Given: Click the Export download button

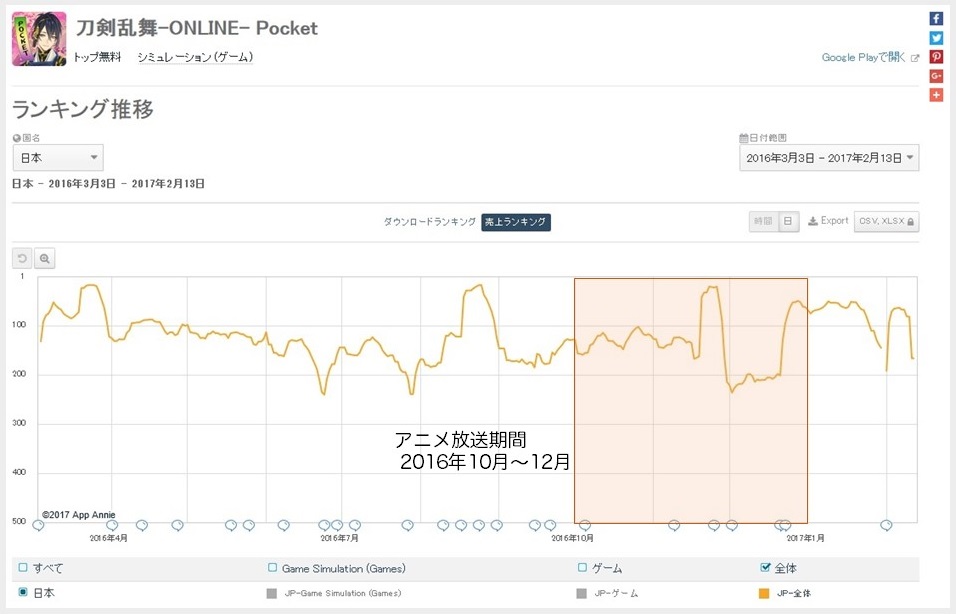Looking at the screenshot, I should point(828,221).
